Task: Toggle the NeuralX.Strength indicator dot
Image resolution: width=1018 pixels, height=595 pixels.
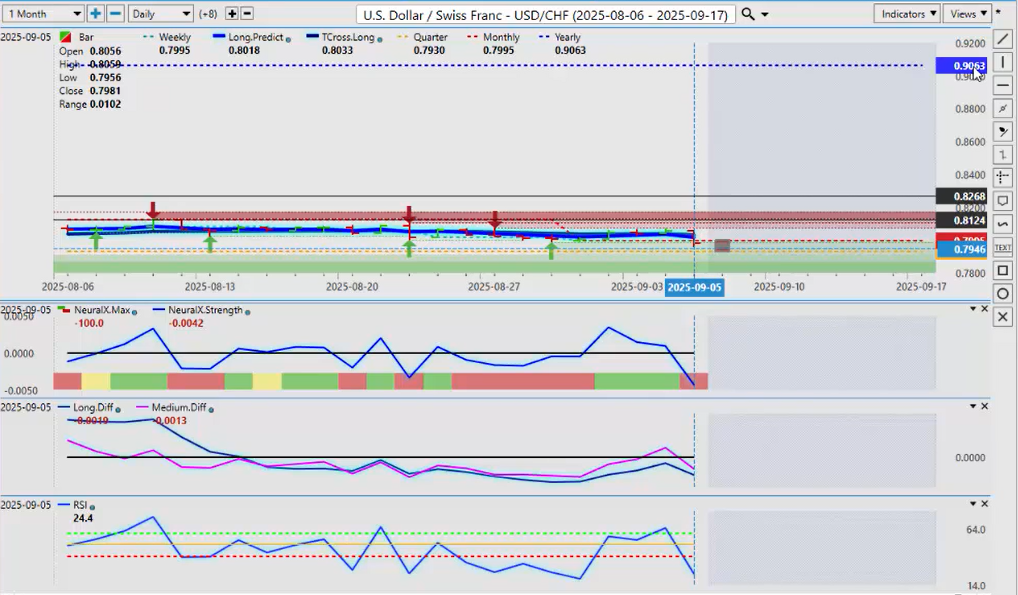Action: (248, 311)
